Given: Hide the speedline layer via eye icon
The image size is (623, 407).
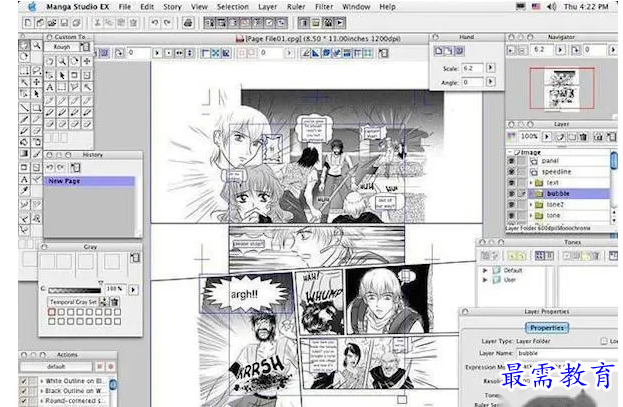Looking at the screenshot, I should (x=511, y=172).
